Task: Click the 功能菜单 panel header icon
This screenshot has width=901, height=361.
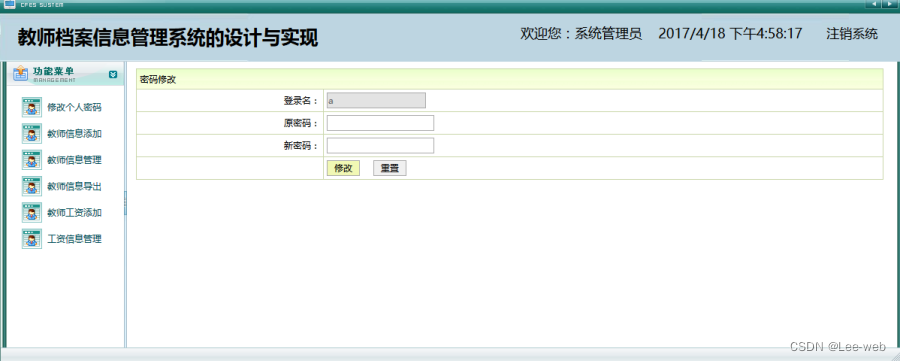Action: point(20,73)
